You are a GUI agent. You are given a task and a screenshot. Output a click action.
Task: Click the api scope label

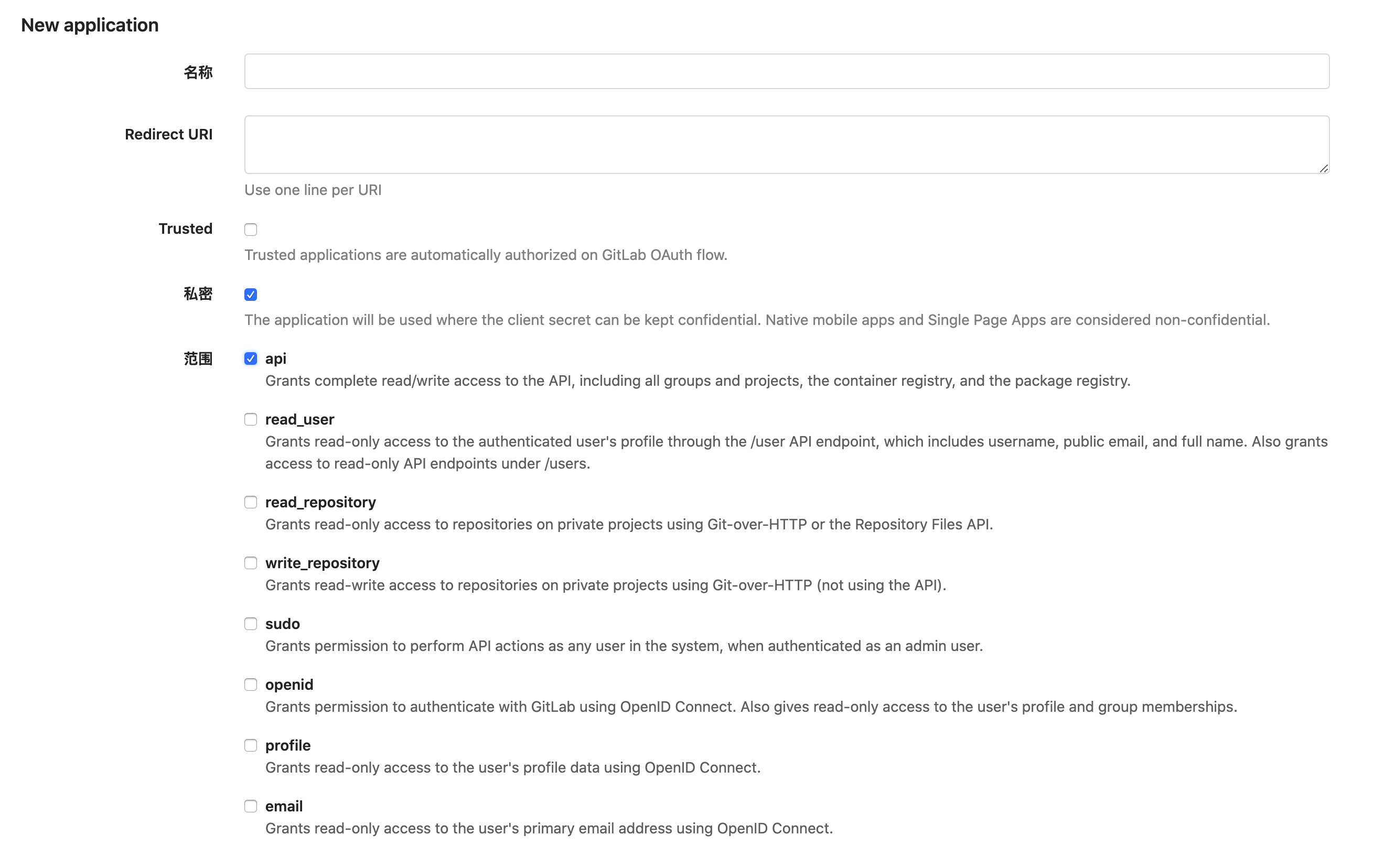(x=276, y=359)
